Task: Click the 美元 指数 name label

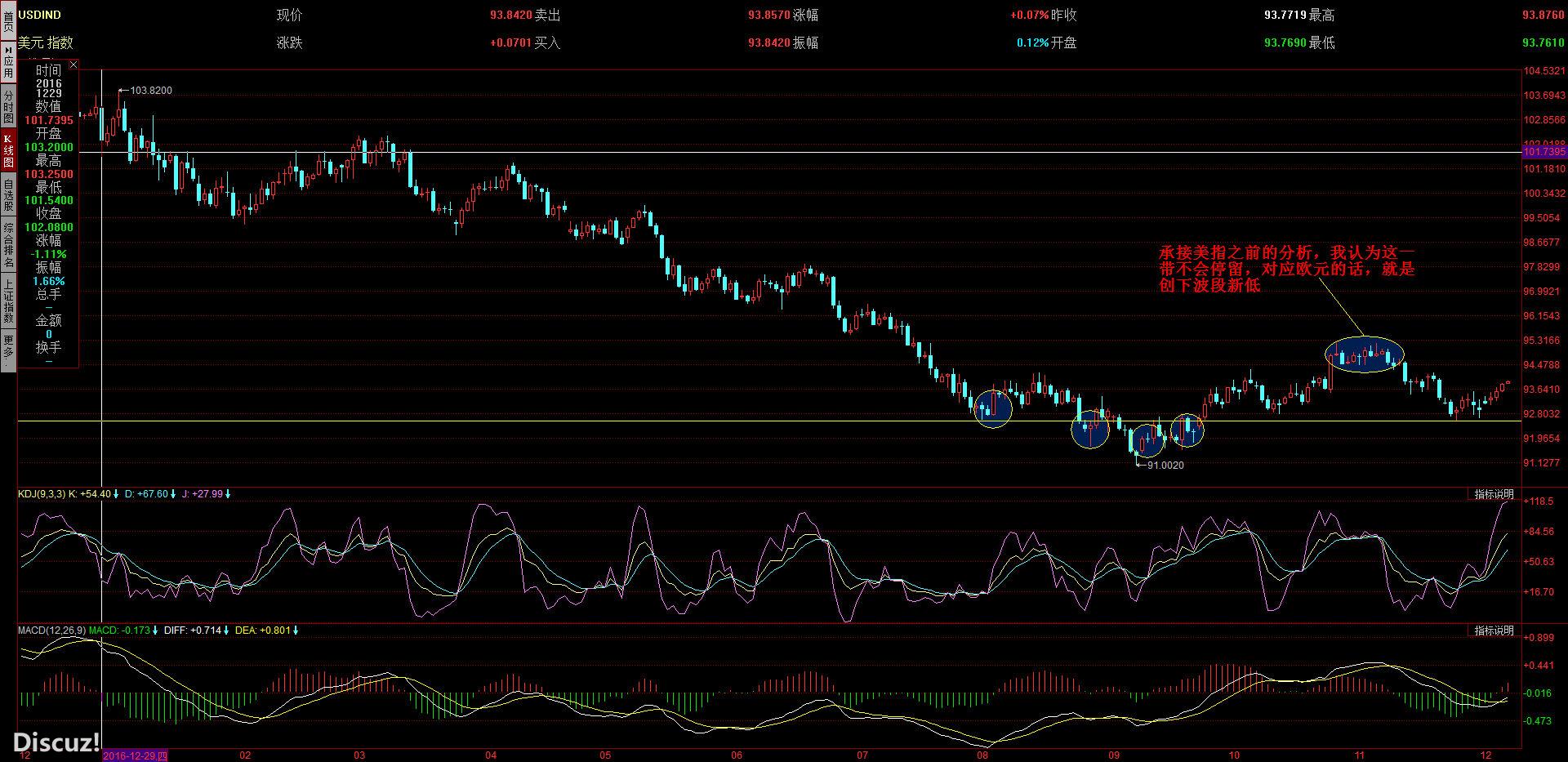Action: [x=45, y=42]
